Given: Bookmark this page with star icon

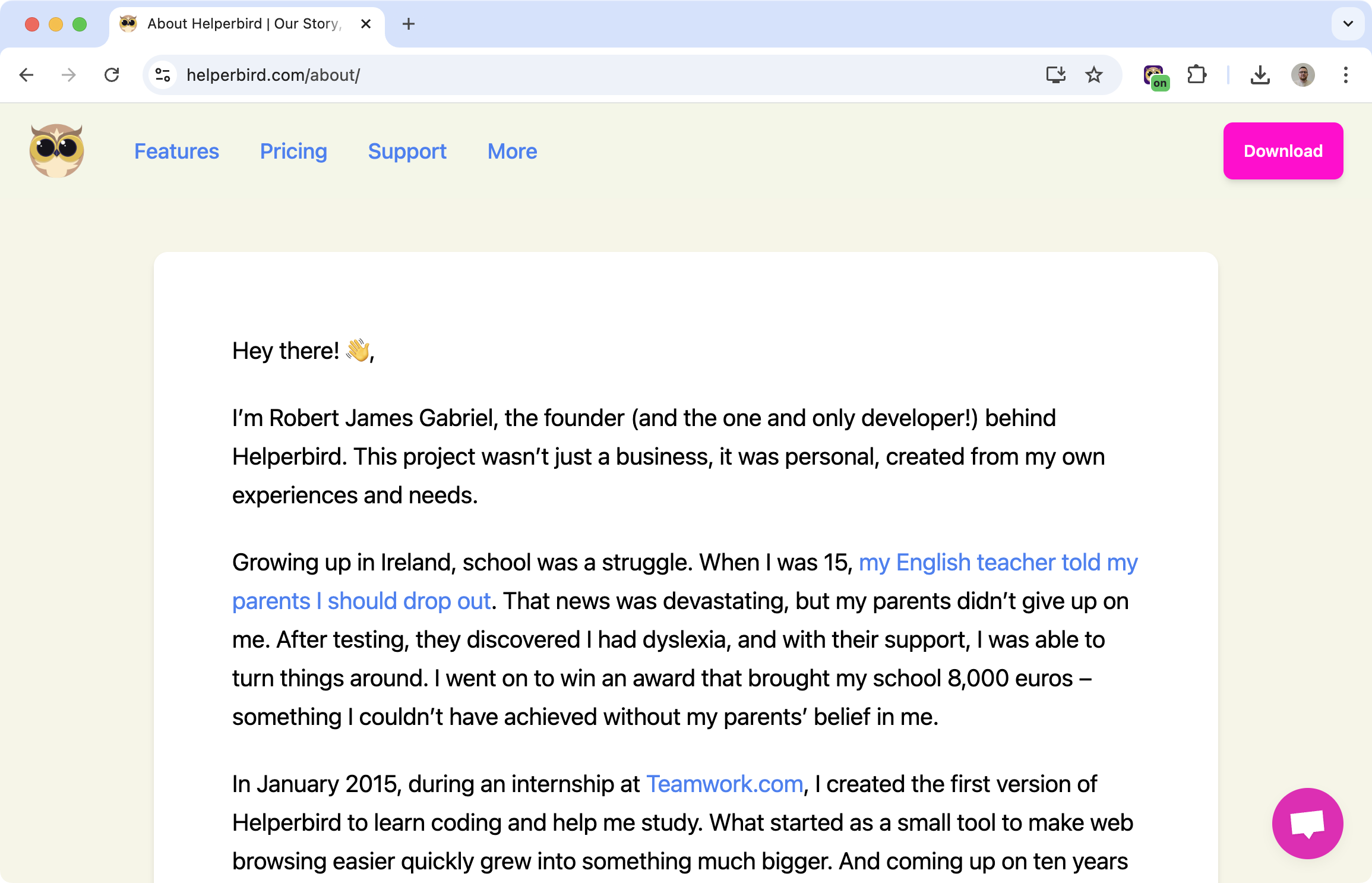Looking at the screenshot, I should click(1093, 75).
